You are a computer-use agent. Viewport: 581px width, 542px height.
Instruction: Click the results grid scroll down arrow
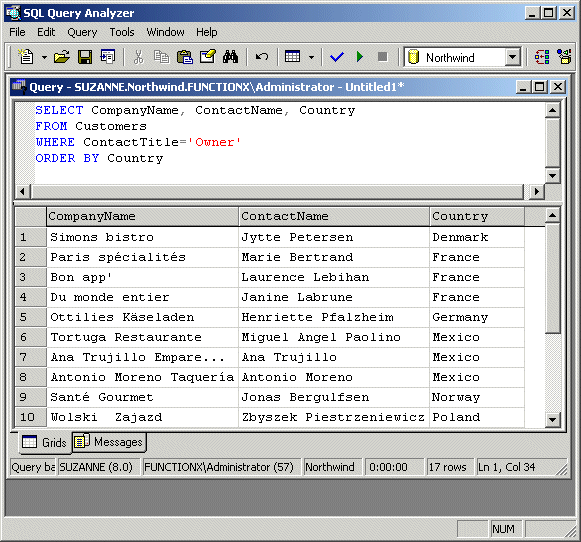[x=552, y=420]
